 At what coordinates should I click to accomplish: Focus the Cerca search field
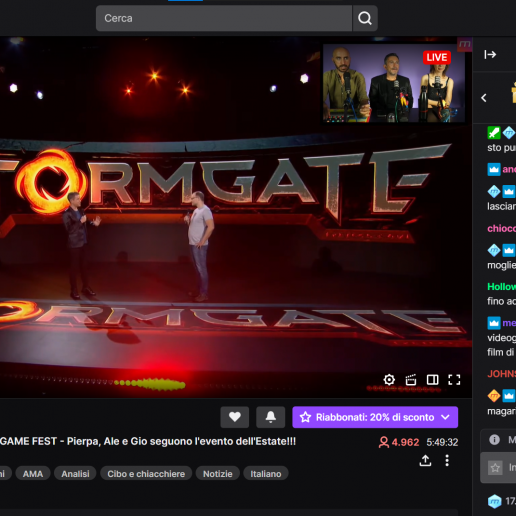tap(224, 18)
